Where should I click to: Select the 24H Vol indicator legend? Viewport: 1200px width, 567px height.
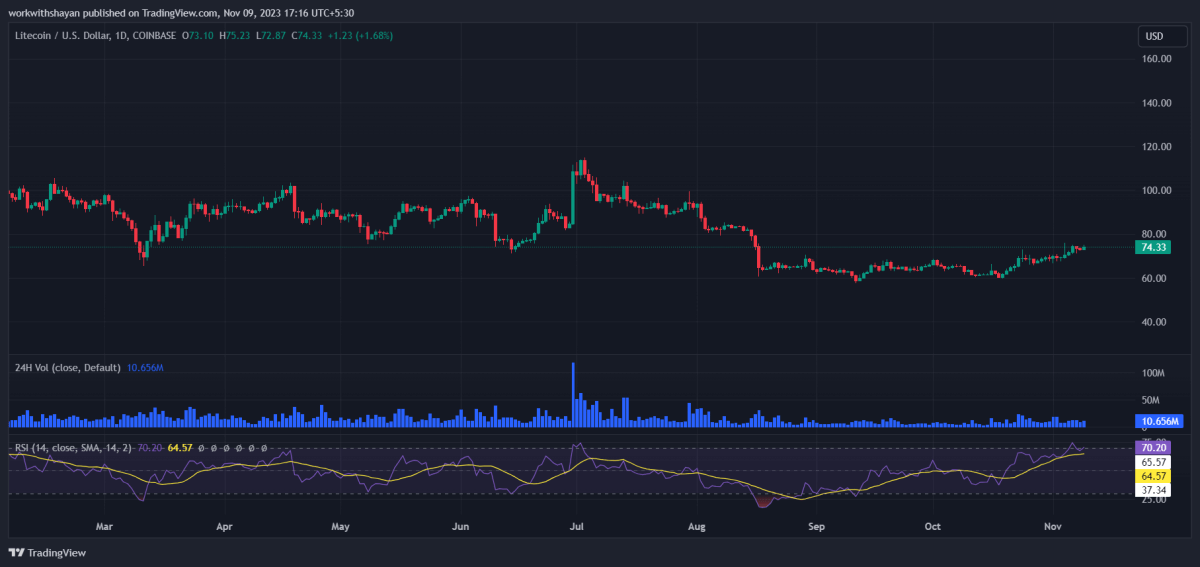coord(67,368)
